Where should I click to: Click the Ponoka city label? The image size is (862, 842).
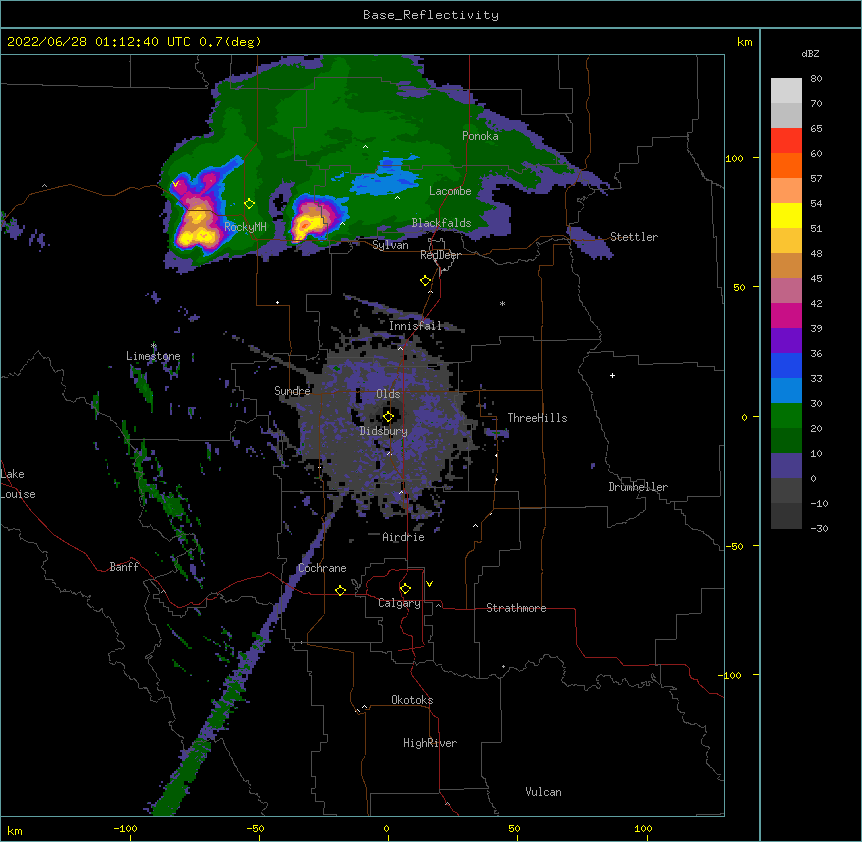click(480, 136)
